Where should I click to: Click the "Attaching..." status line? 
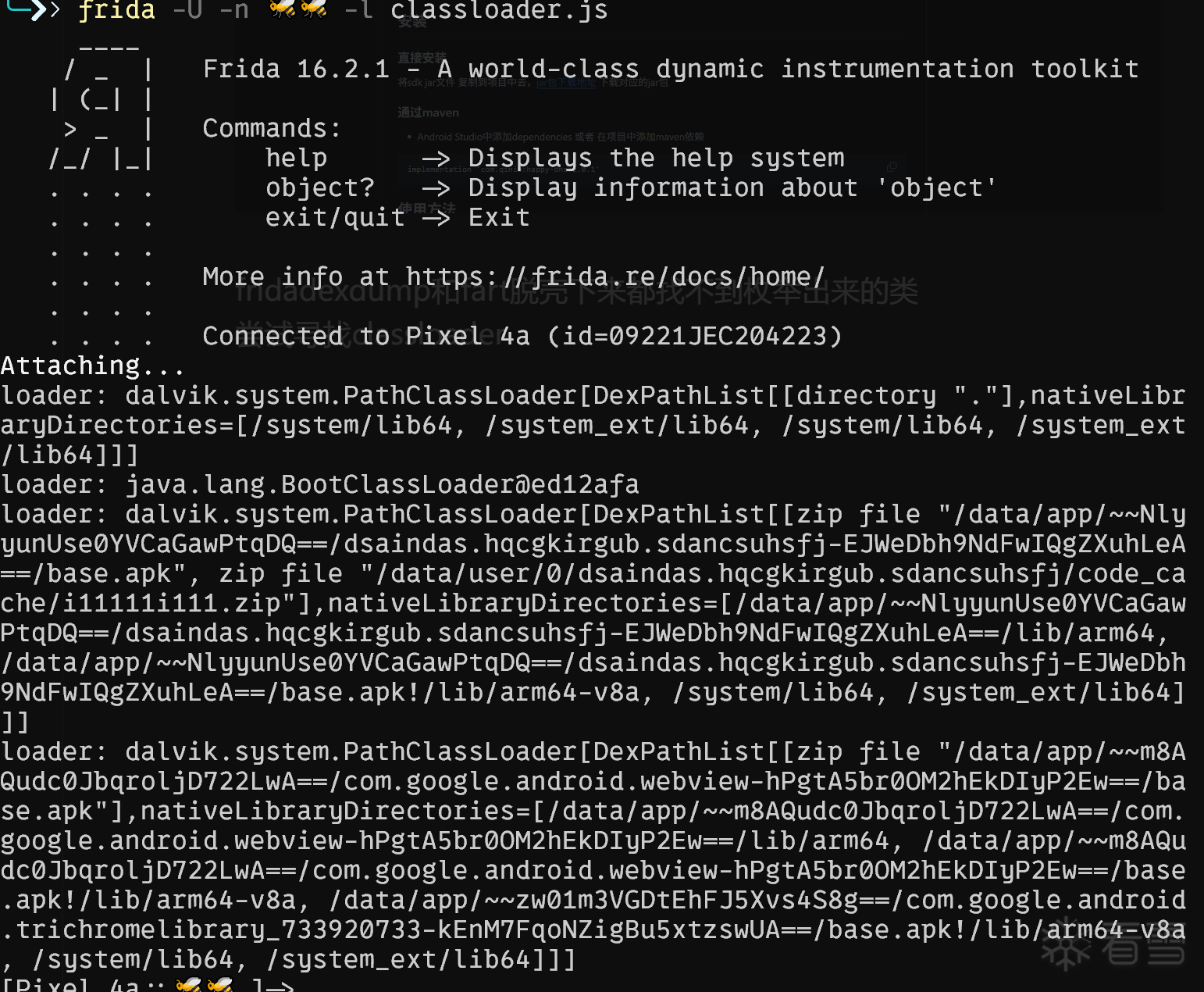(x=92, y=366)
